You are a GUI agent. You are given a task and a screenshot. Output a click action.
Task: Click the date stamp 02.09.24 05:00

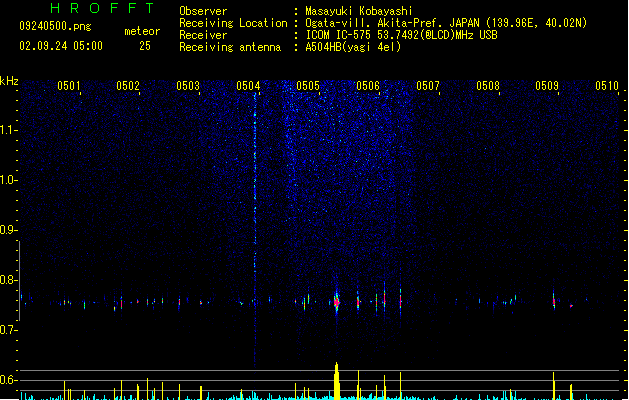tap(61, 46)
